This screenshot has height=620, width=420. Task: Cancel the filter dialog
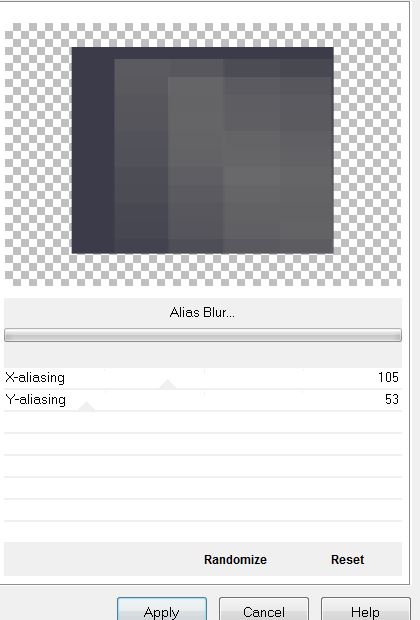[264, 609]
